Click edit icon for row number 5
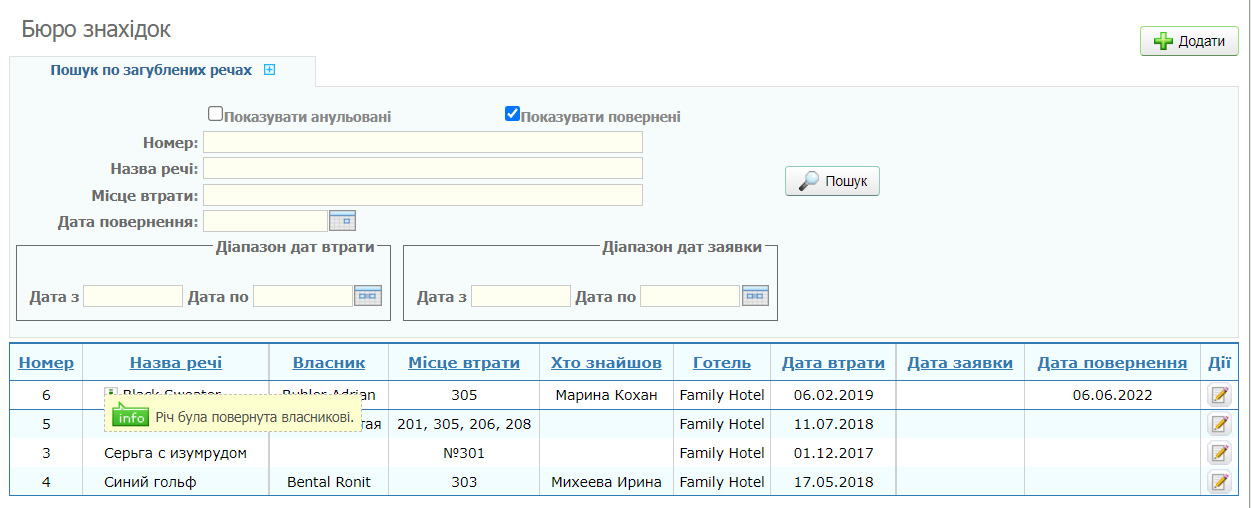This screenshot has width=1251, height=508. pyautogui.click(x=1219, y=424)
